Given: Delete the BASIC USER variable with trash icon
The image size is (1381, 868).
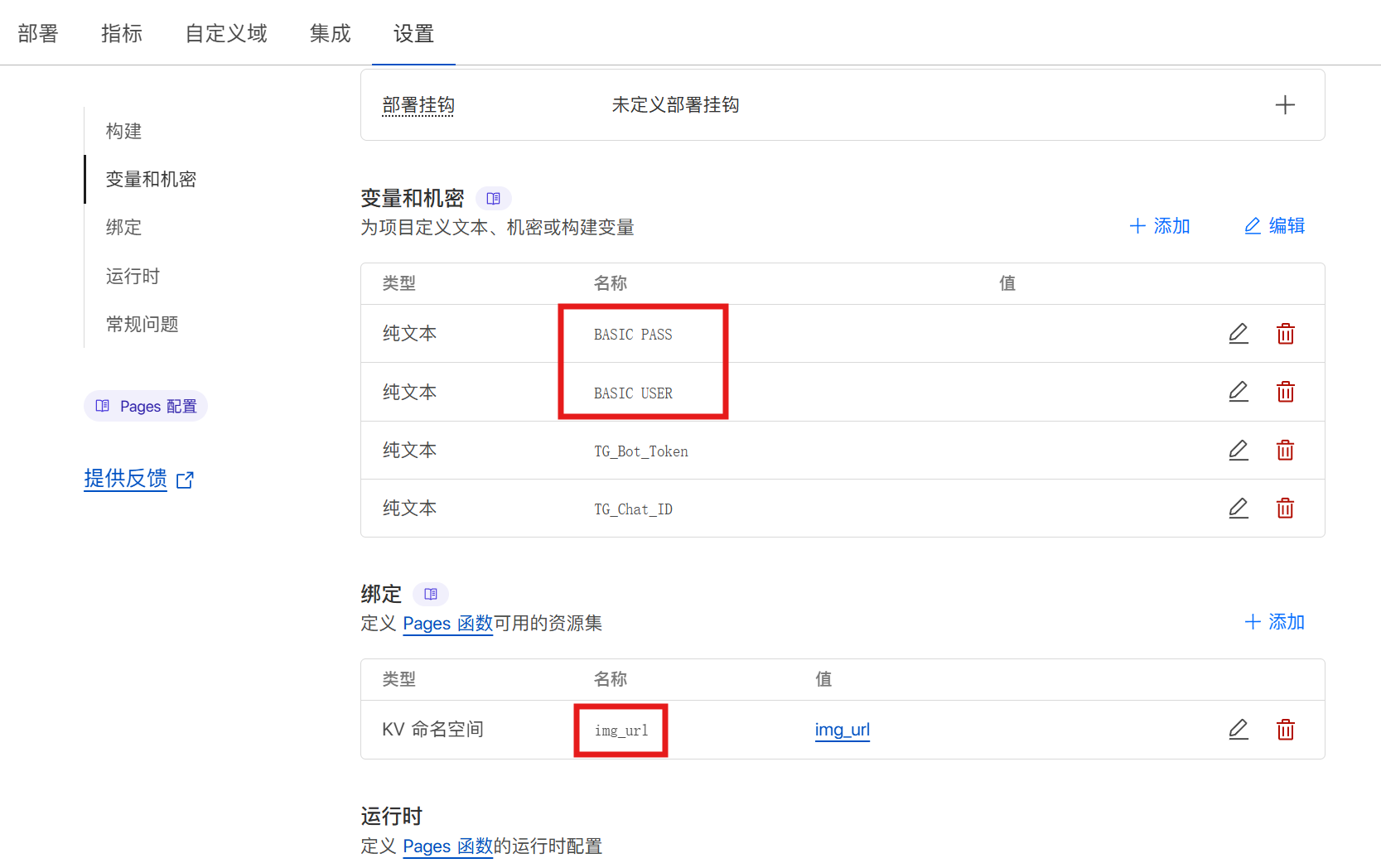Looking at the screenshot, I should click(1286, 391).
